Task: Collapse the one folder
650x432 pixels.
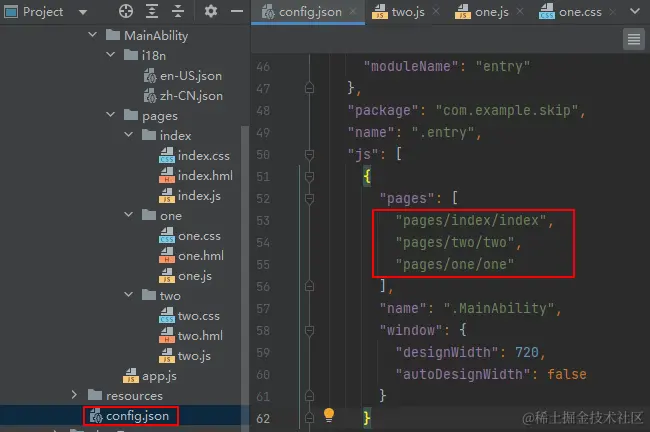Action: click(x=129, y=214)
